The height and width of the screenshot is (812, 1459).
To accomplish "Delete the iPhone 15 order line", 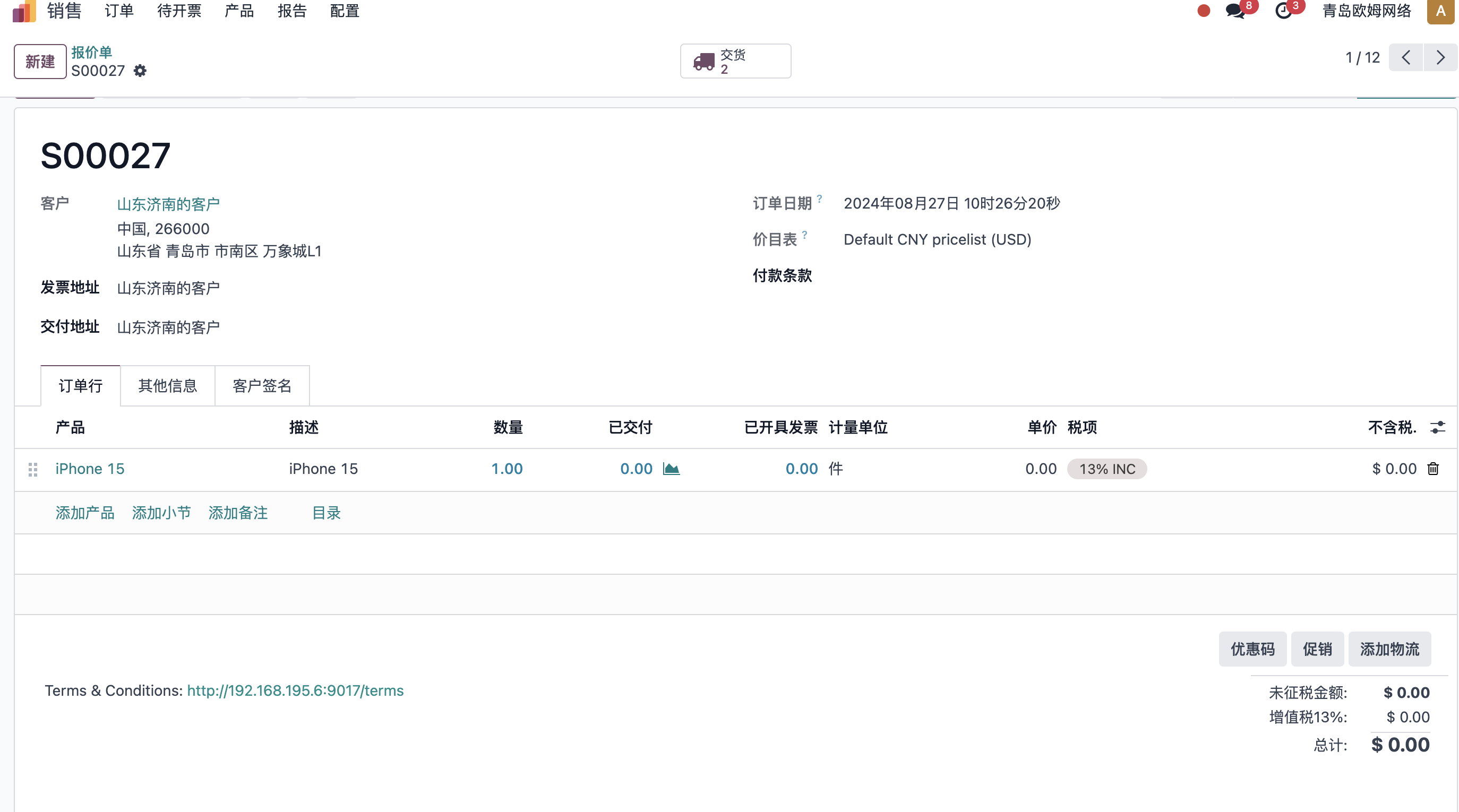I will pos(1433,469).
